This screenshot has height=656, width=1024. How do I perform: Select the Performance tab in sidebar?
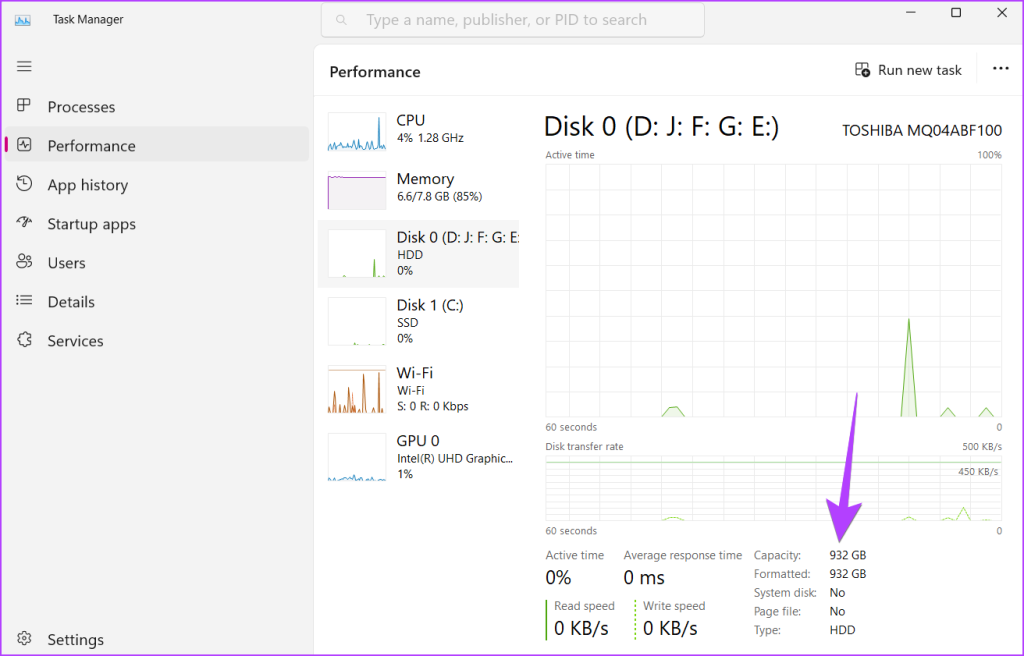pyautogui.click(x=91, y=145)
